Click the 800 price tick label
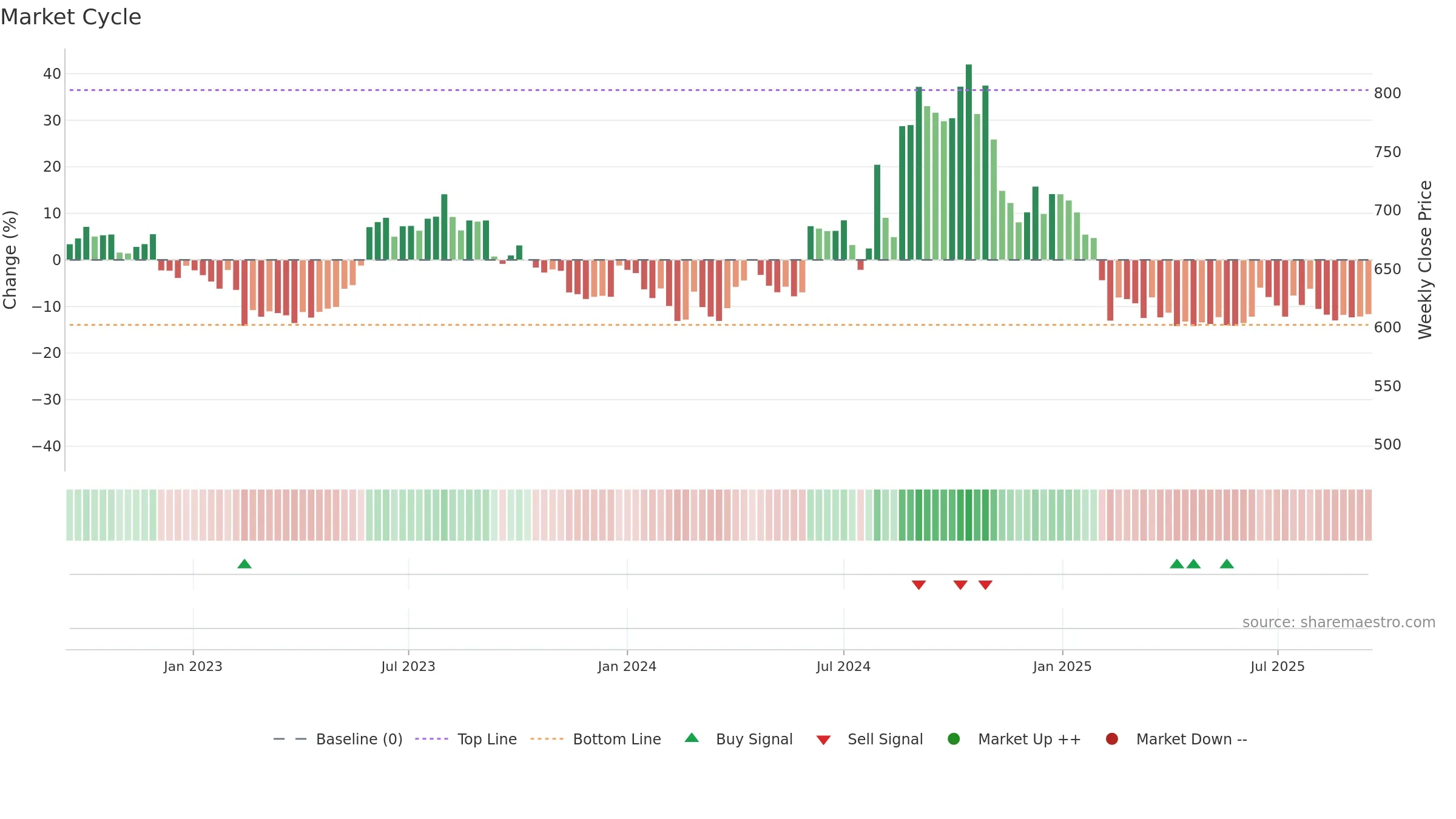 pos(1387,93)
